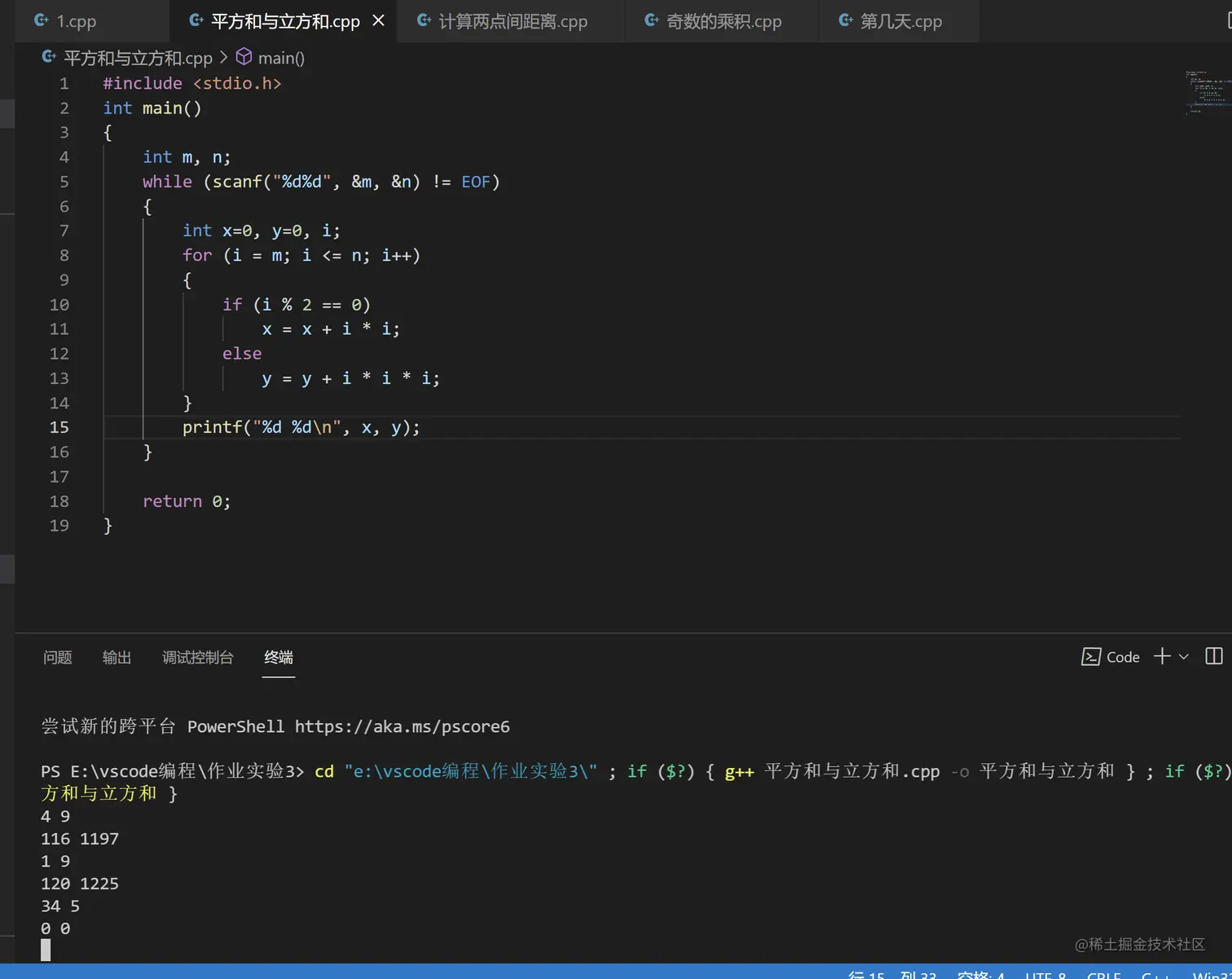This screenshot has width=1232, height=979.
Task: Click the cube symbol icon beside main() breadcrumb
Action: (x=244, y=57)
